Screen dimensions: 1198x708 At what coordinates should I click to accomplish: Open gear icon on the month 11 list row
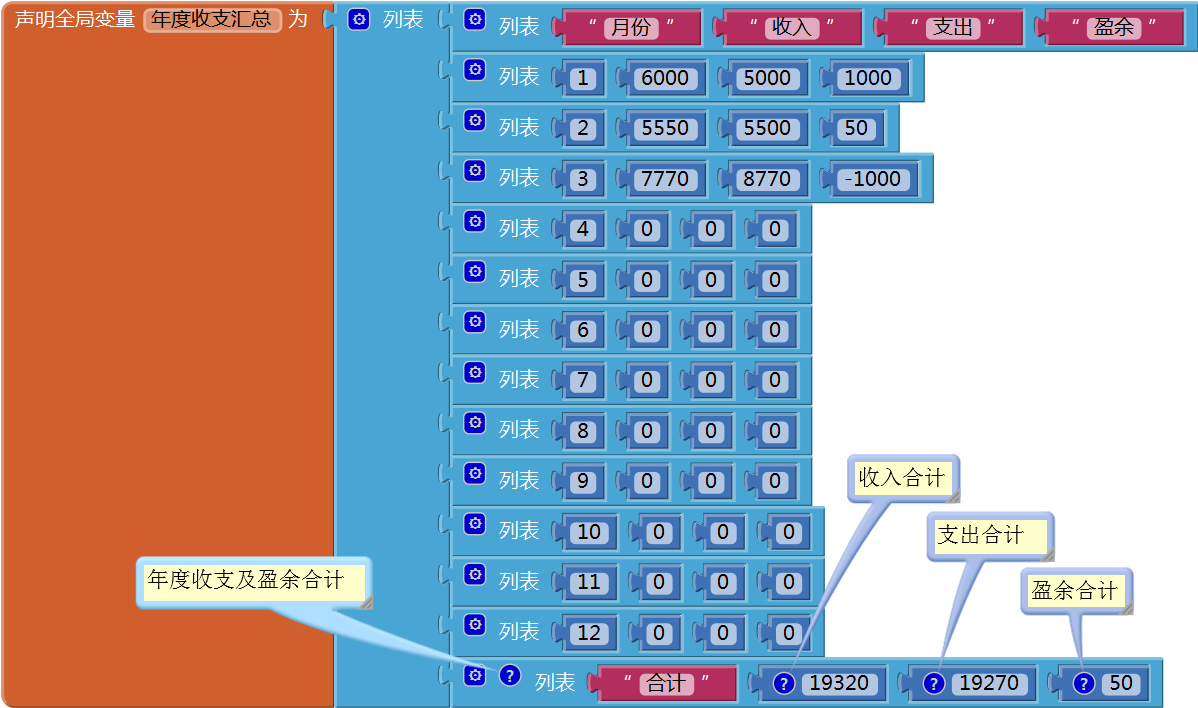tap(475, 574)
